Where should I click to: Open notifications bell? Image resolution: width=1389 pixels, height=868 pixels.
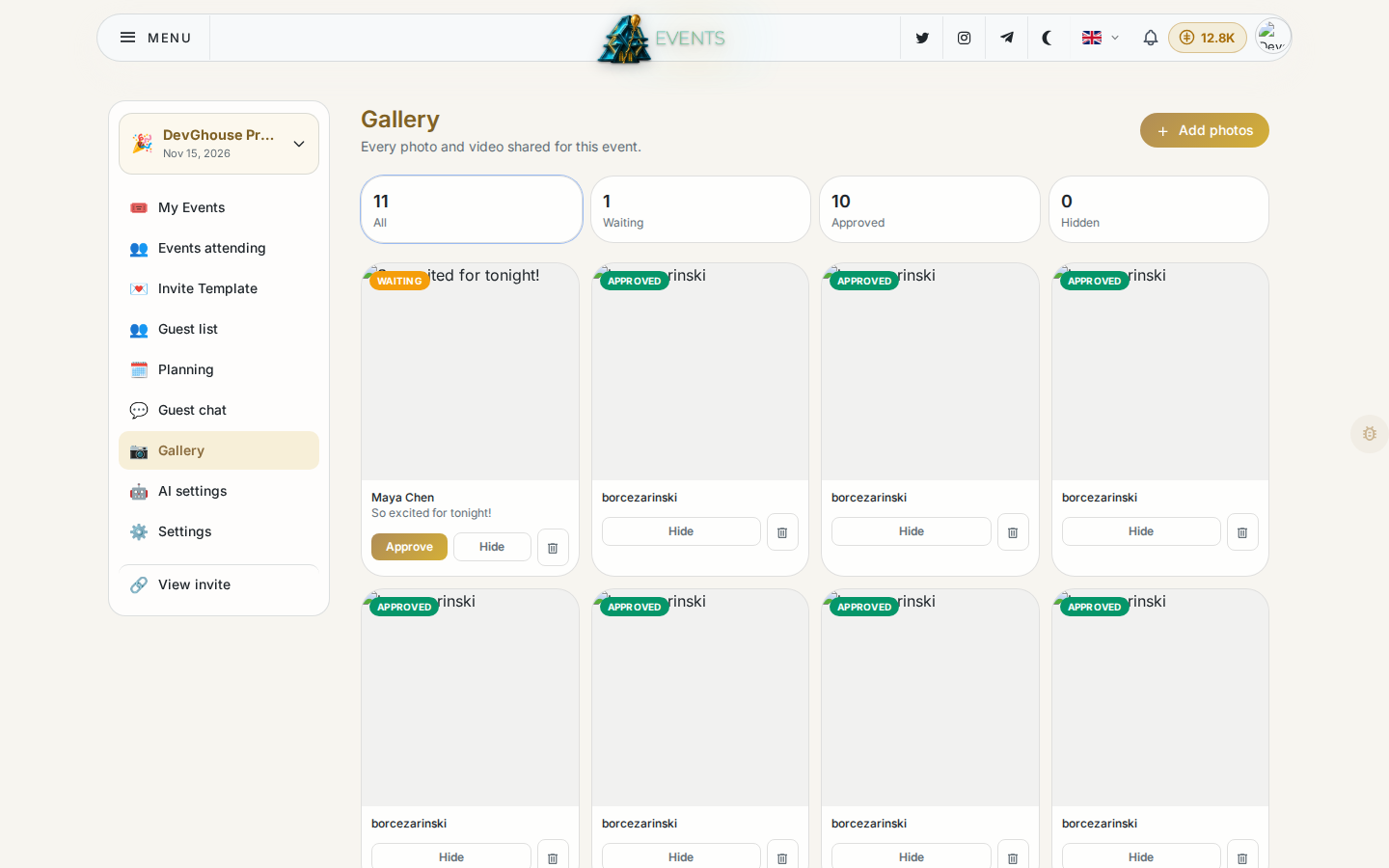(1150, 38)
